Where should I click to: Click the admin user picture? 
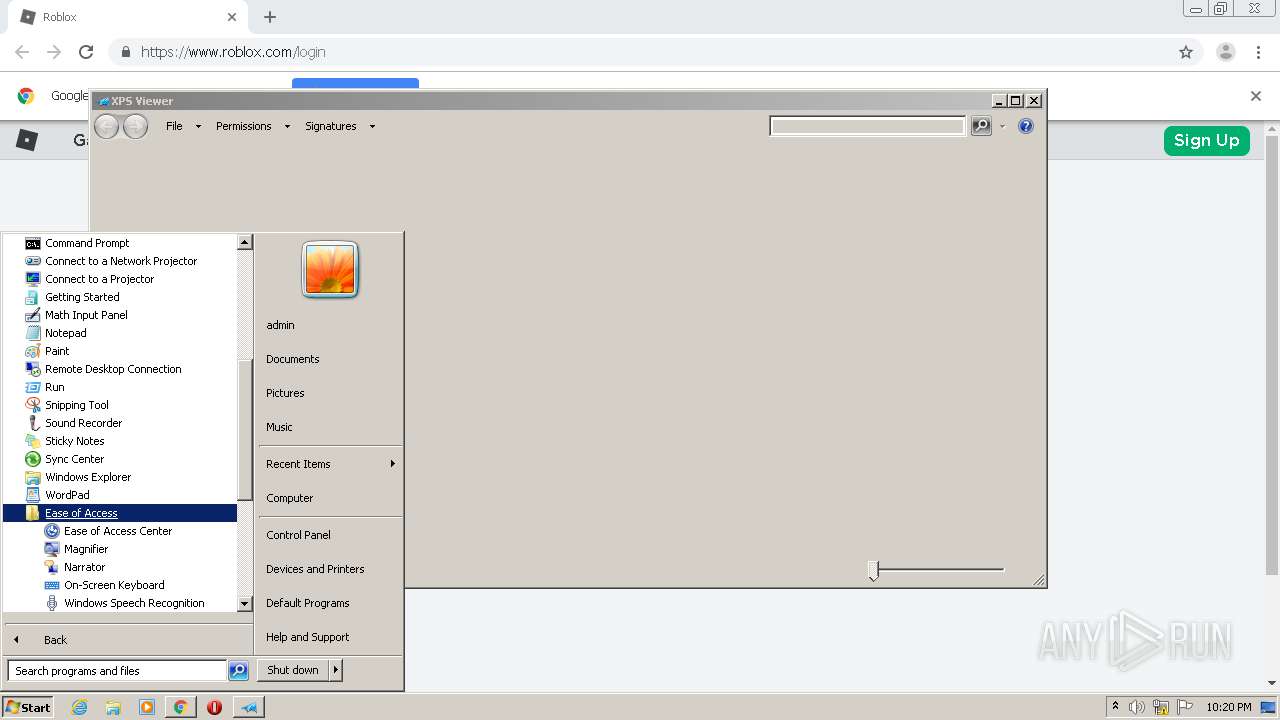pos(330,270)
